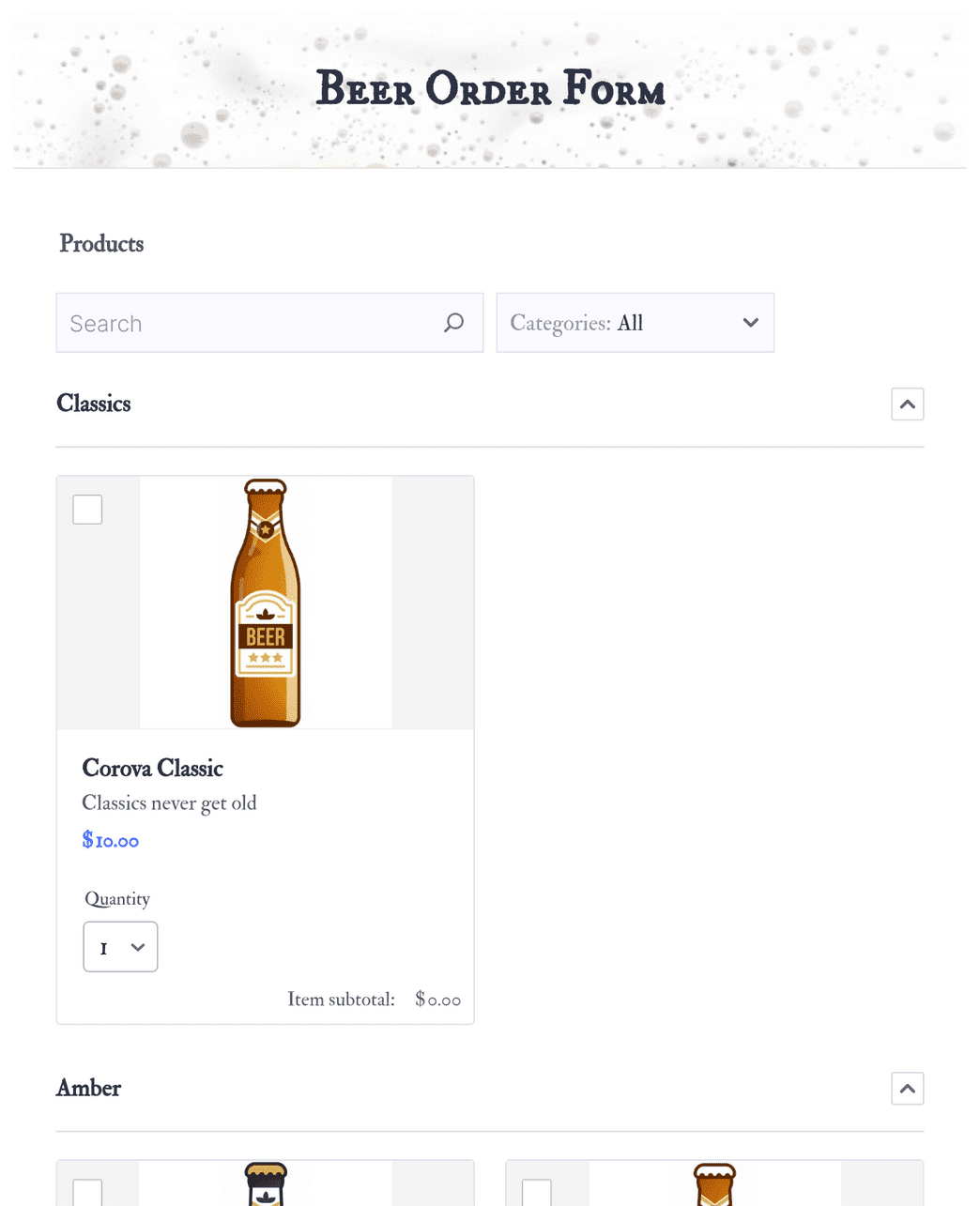Open the Quantity dropdown for Corova Classic
The image size is (980, 1206).
tap(120, 947)
